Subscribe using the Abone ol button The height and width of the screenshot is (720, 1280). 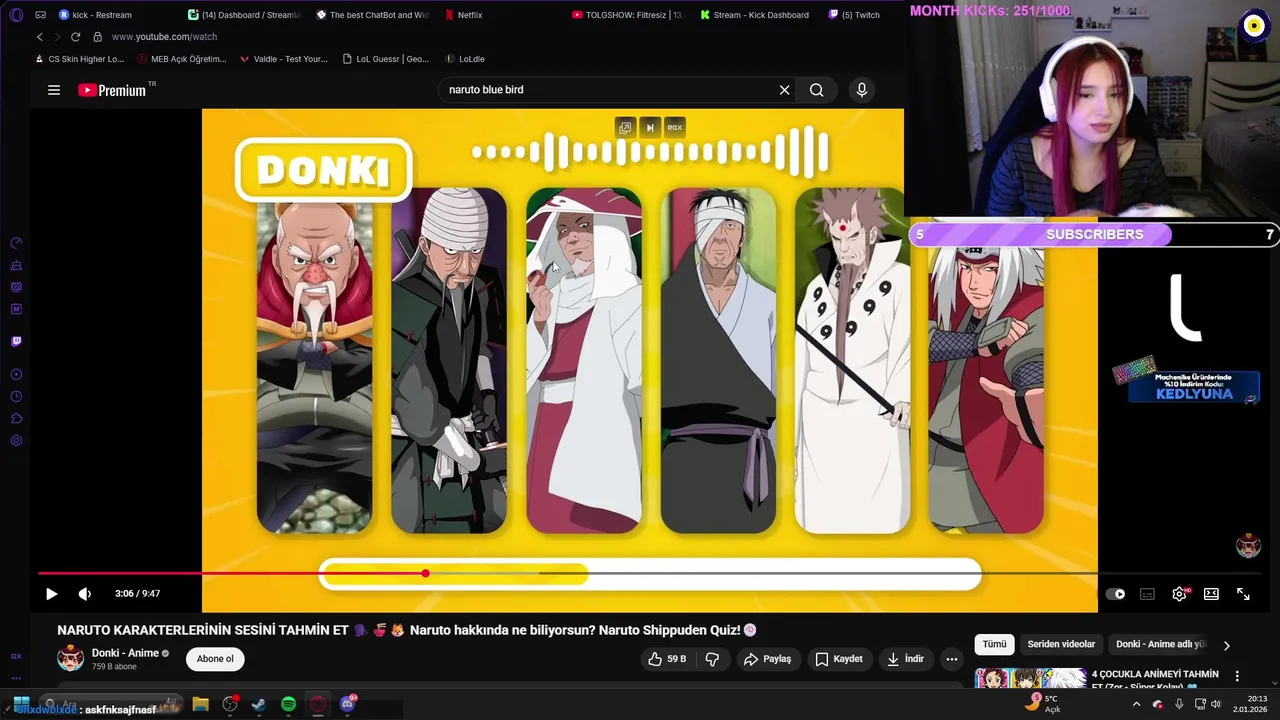215,659
